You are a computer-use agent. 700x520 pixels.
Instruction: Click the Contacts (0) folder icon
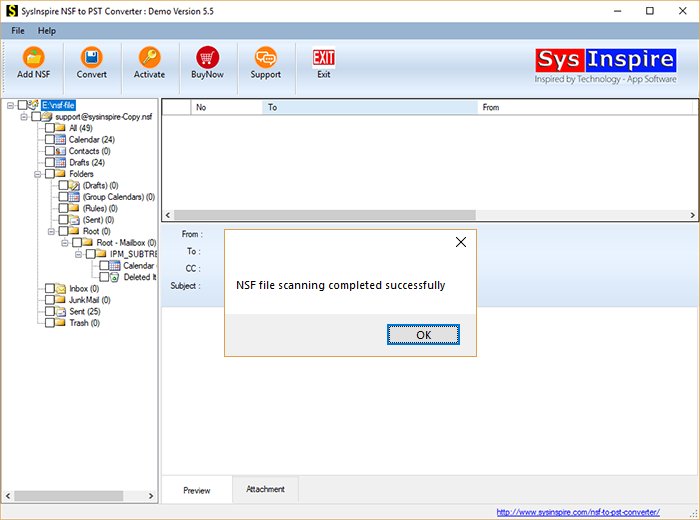[60, 151]
